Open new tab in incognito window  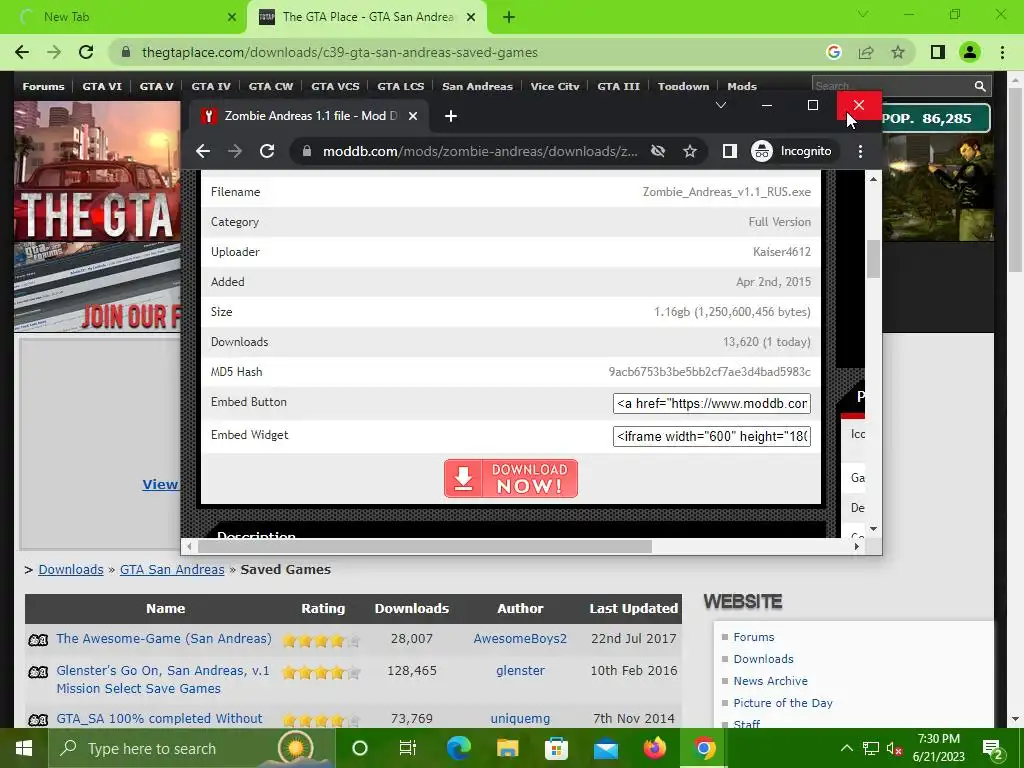click(451, 116)
